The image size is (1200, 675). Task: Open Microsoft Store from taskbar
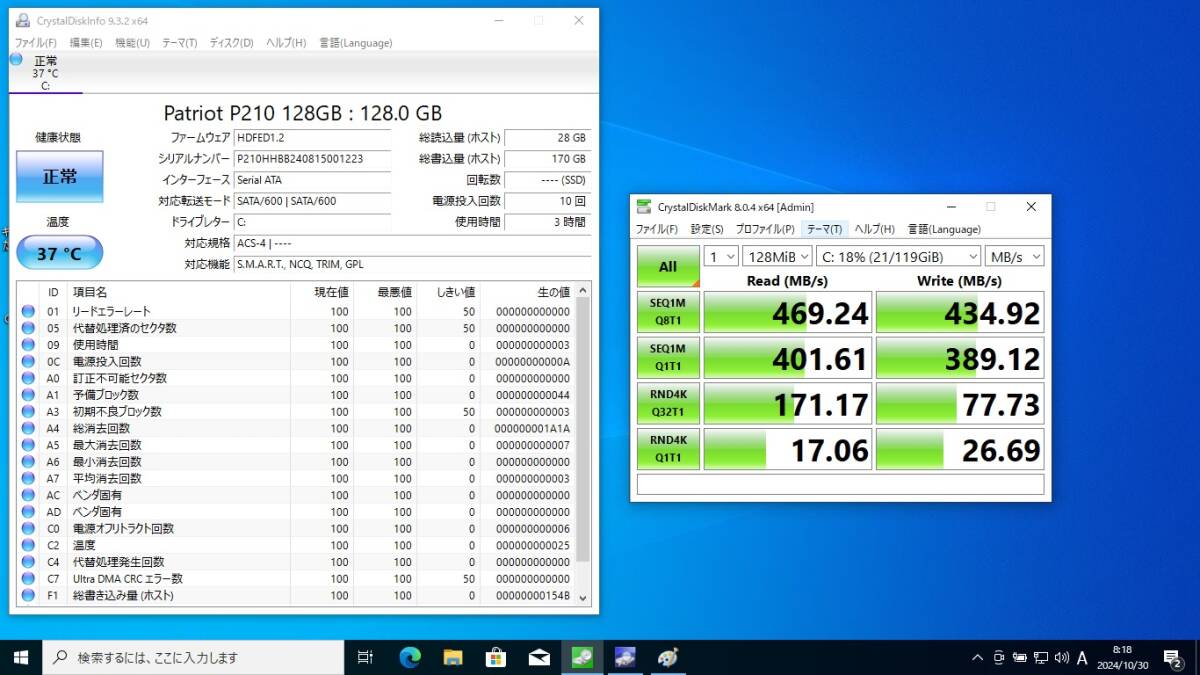click(496, 657)
